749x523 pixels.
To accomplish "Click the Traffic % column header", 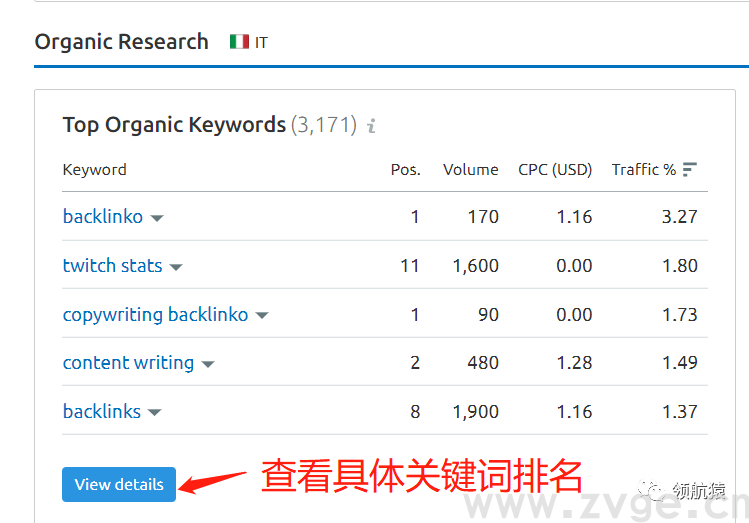I will pos(644,170).
